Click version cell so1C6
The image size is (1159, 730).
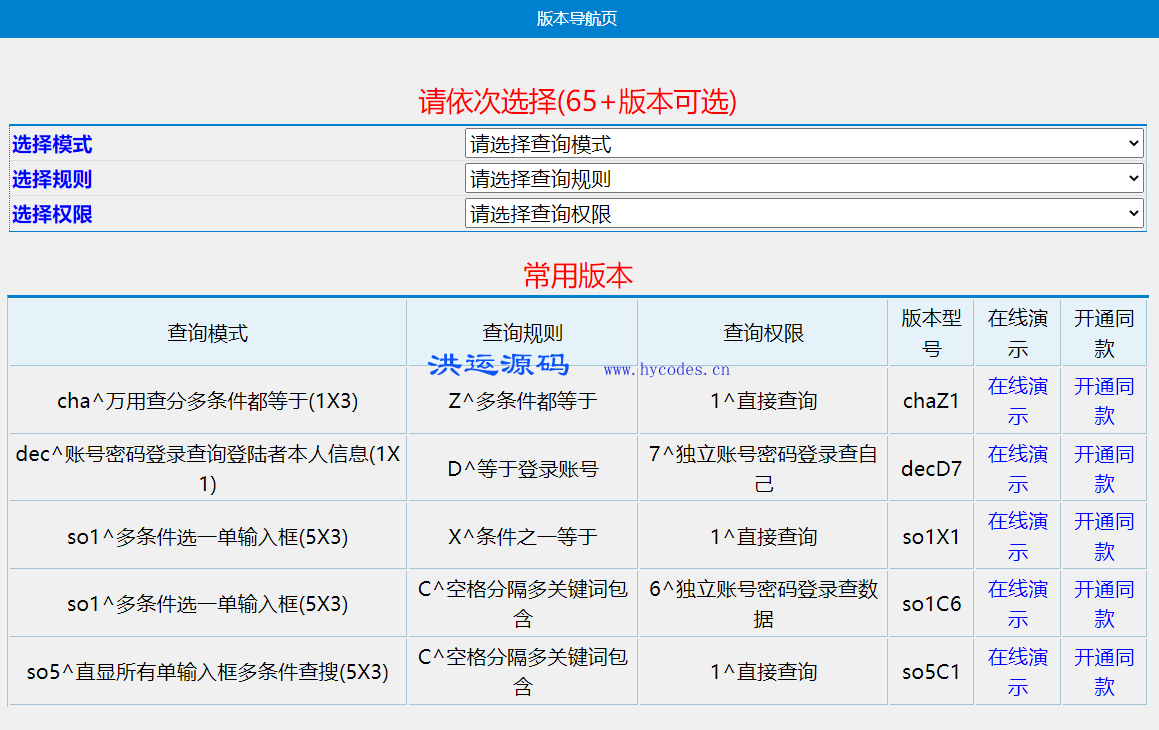coord(931,604)
